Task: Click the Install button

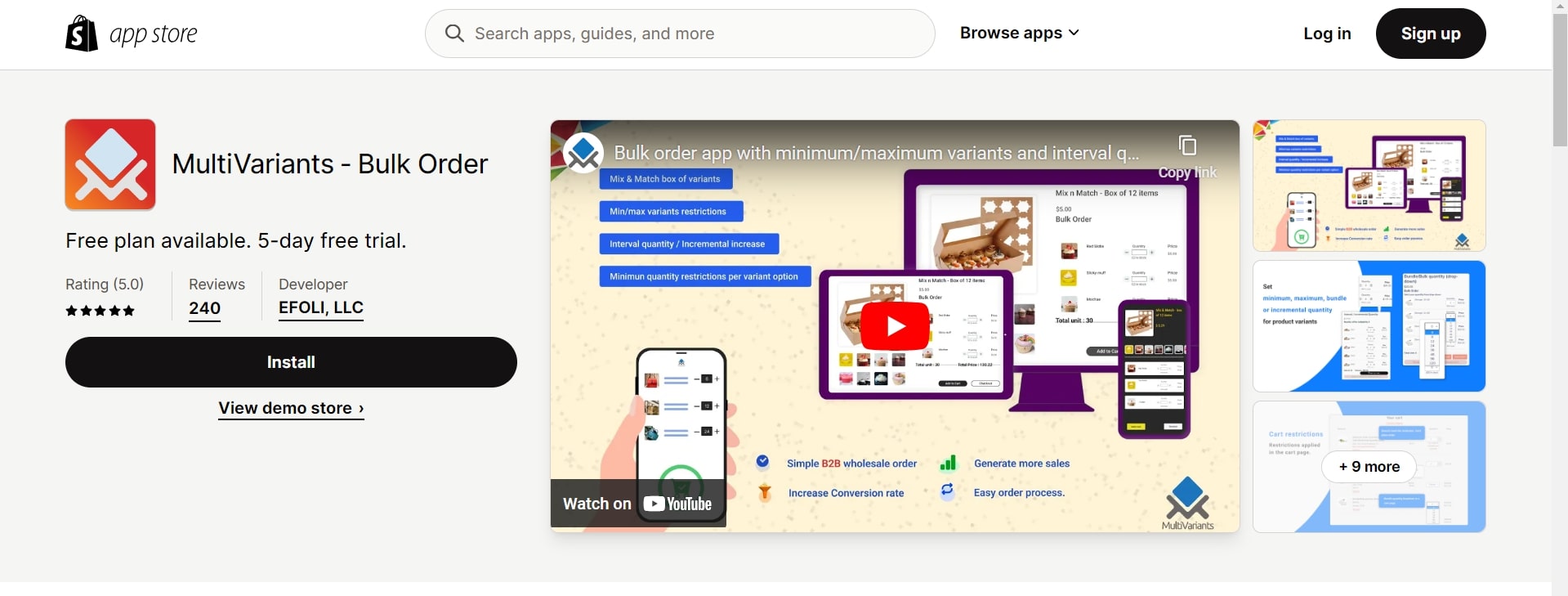Action: [x=291, y=362]
